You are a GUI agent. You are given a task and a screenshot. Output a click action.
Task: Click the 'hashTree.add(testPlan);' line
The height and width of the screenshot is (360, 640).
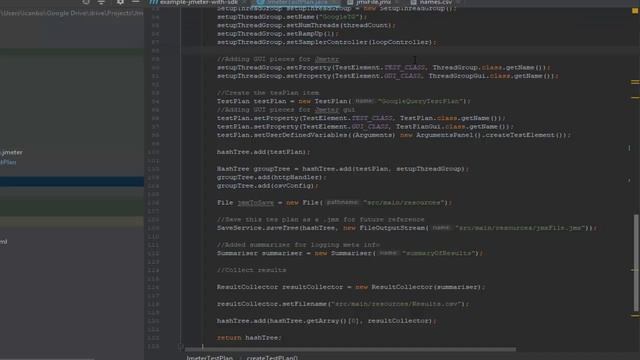tap(263, 152)
